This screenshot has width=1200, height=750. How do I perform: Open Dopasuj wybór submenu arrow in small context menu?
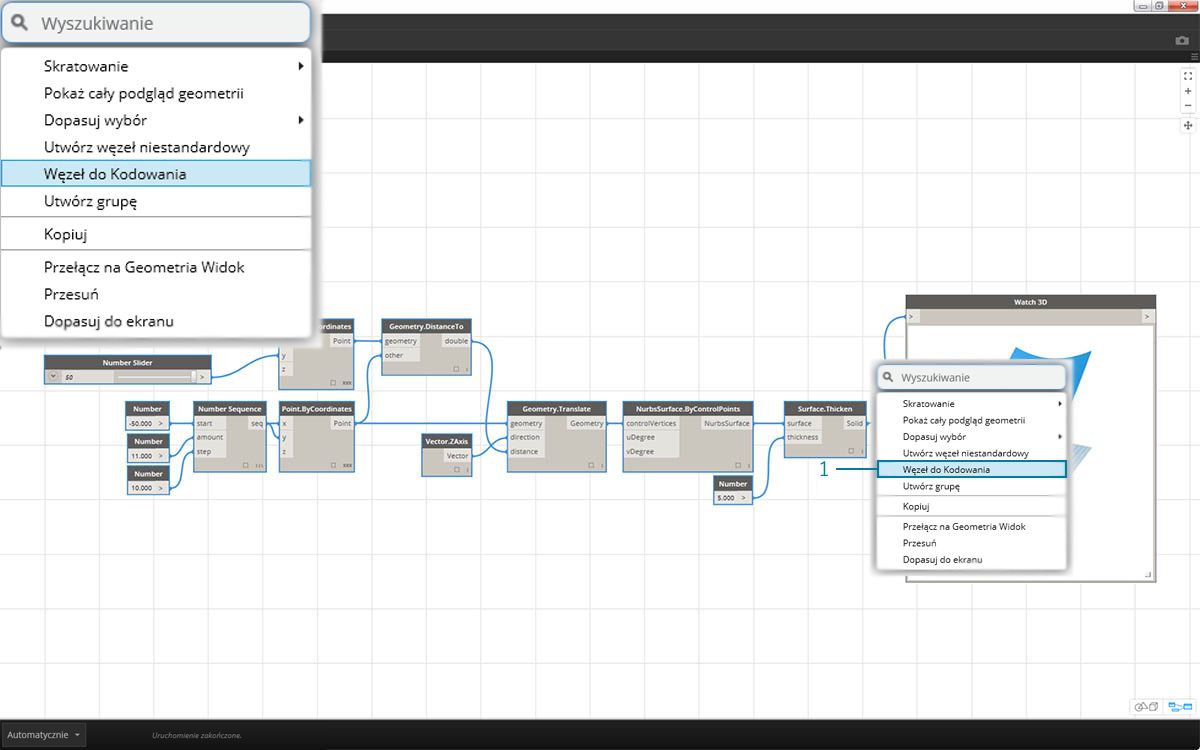coord(1060,436)
